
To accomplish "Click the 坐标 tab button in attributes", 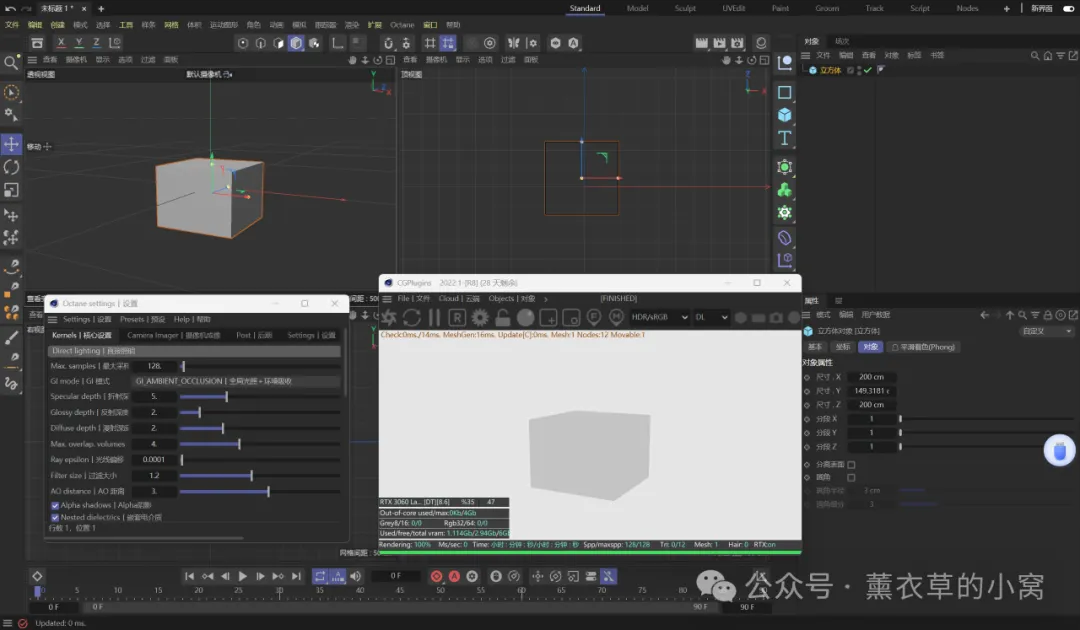I will tap(843, 347).
